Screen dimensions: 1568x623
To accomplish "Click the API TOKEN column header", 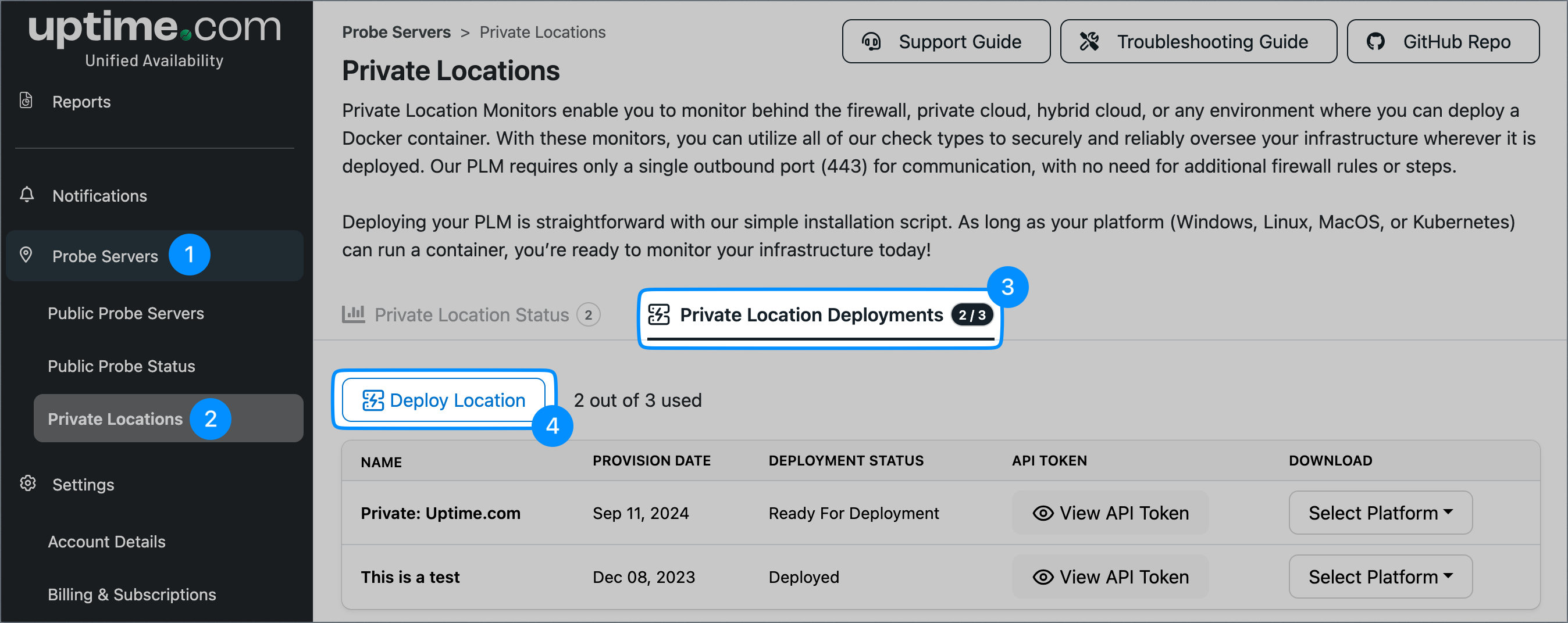I will (1049, 460).
